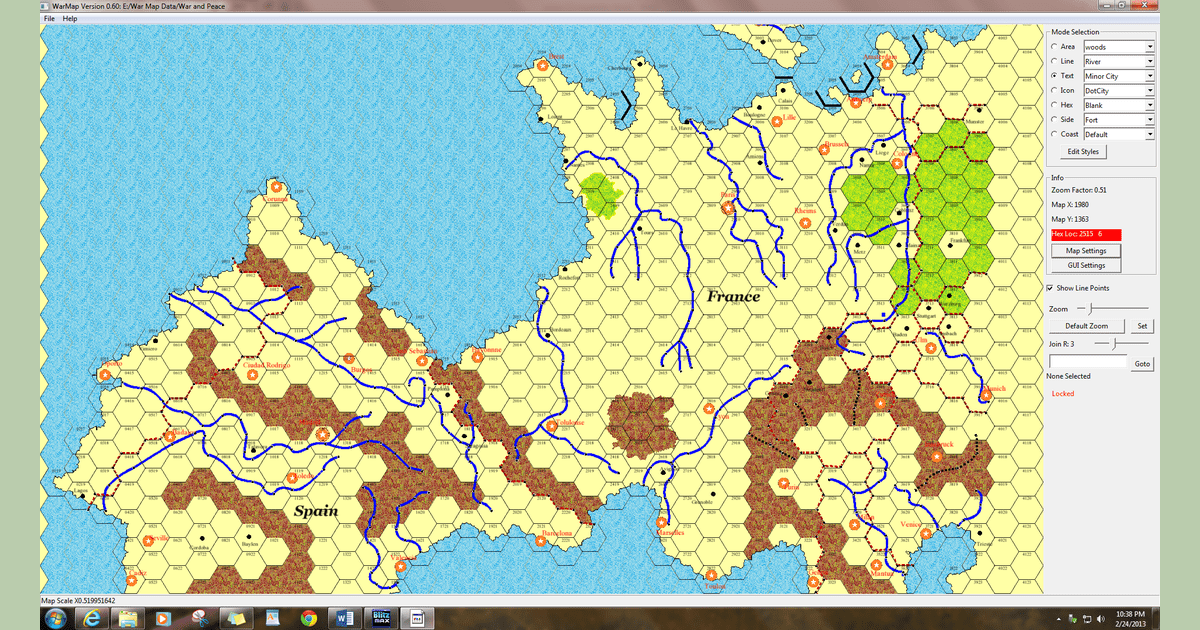Open Windows Explorer folder in taskbar
This screenshot has width=1200, height=630.
(x=129, y=618)
